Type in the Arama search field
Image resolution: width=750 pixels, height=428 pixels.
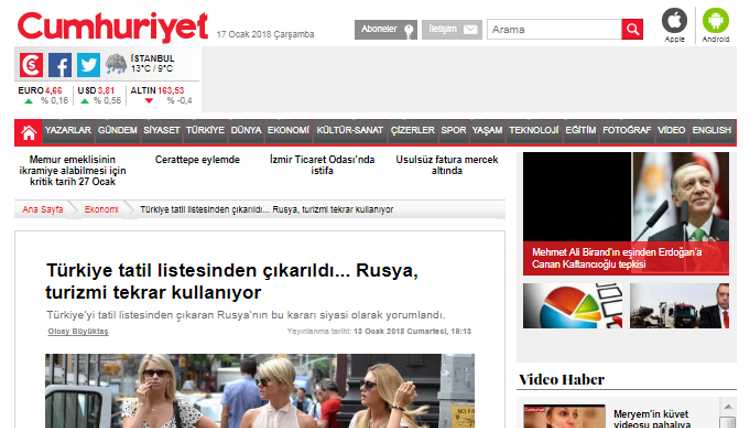click(x=553, y=29)
